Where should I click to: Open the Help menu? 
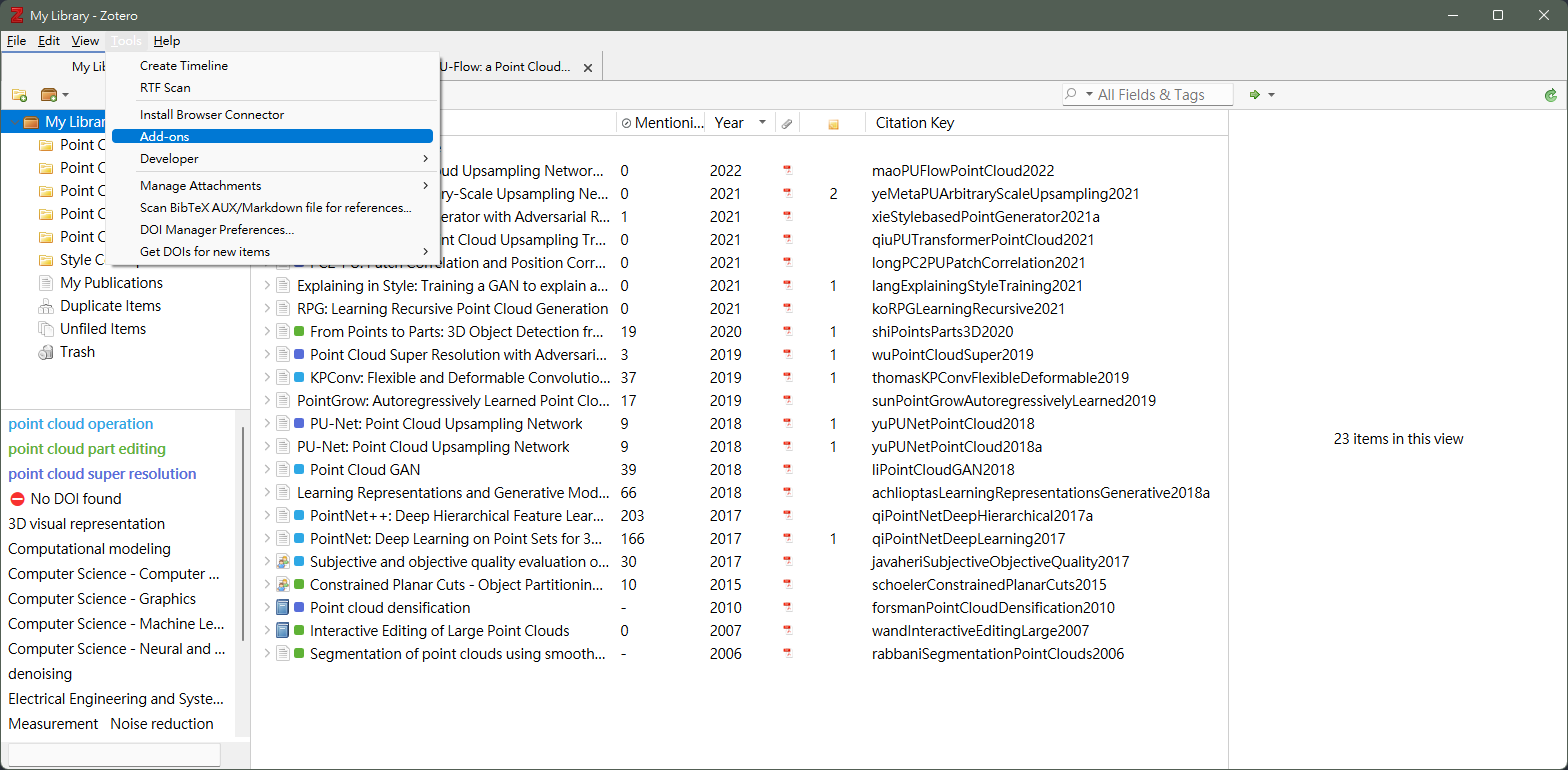coord(167,41)
